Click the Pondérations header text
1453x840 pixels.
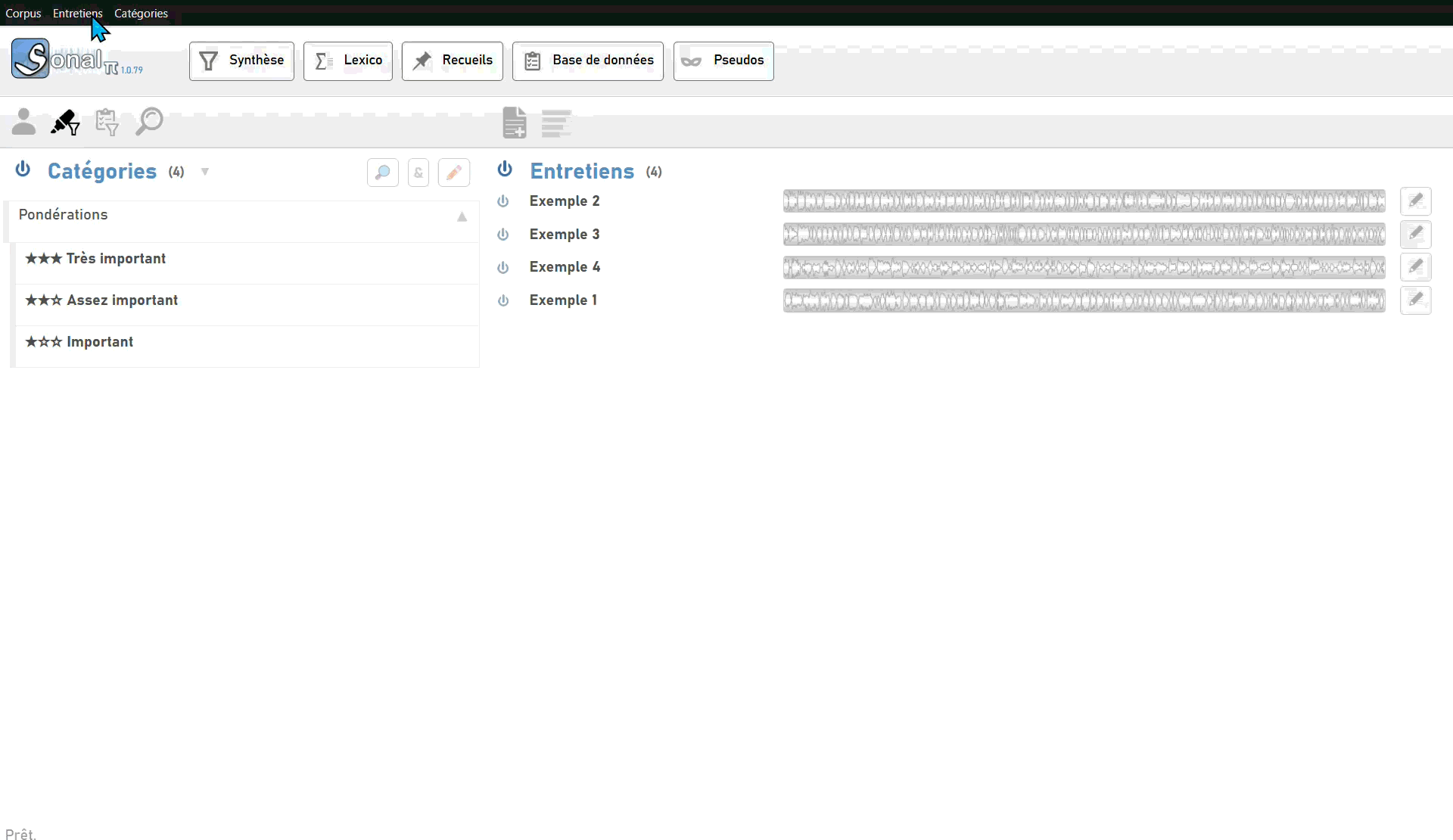(x=64, y=215)
